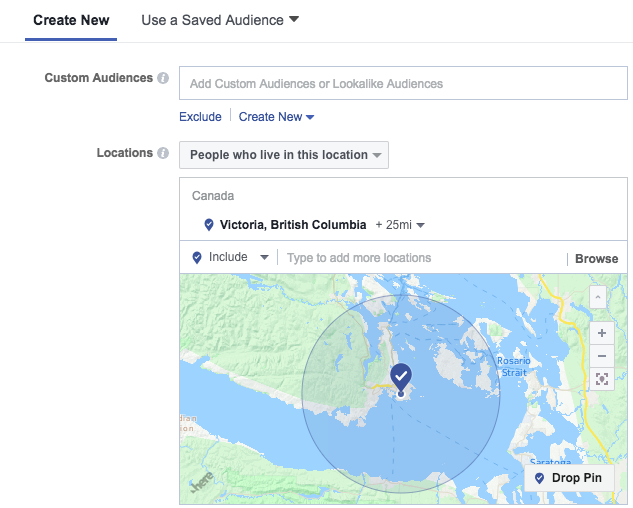
Task: Open the +25mi radius dropdown
Action: click(400, 225)
